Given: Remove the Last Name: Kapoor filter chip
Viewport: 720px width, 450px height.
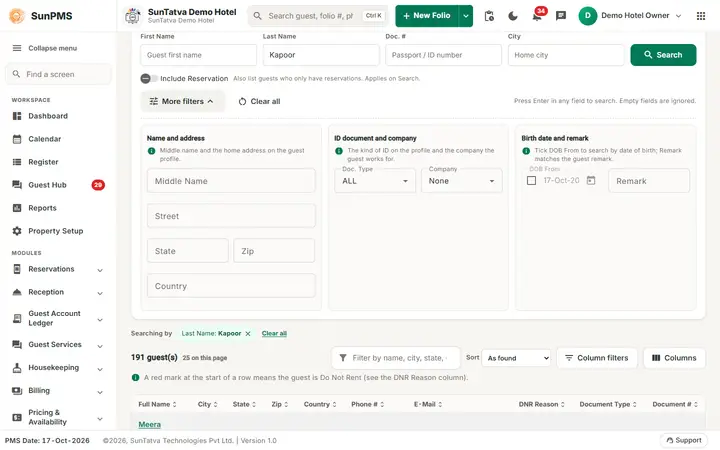Looking at the screenshot, I should (x=248, y=334).
